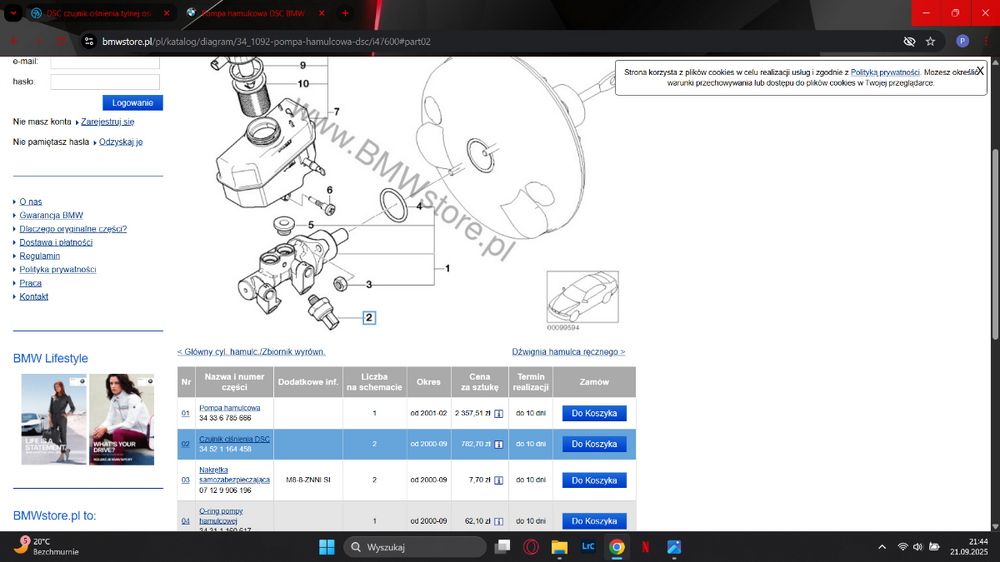The width and height of the screenshot is (1000, 562).
Task: Click the Logowanie button
Action: (x=133, y=103)
